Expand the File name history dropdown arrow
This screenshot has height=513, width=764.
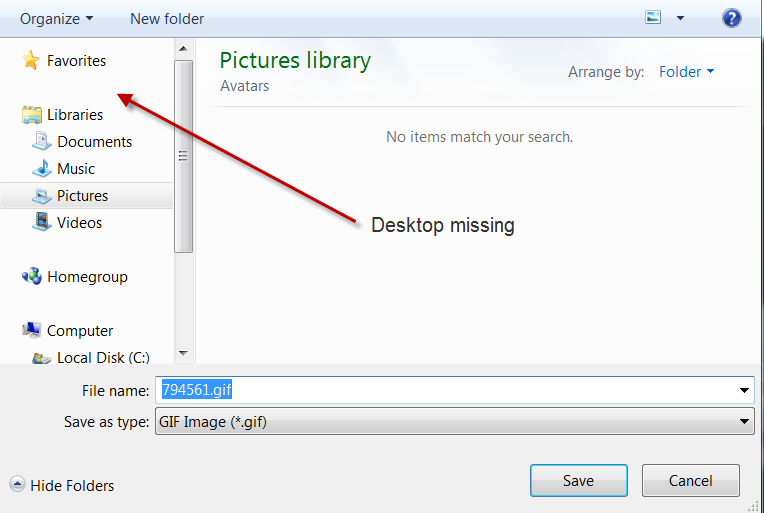click(744, 390)
